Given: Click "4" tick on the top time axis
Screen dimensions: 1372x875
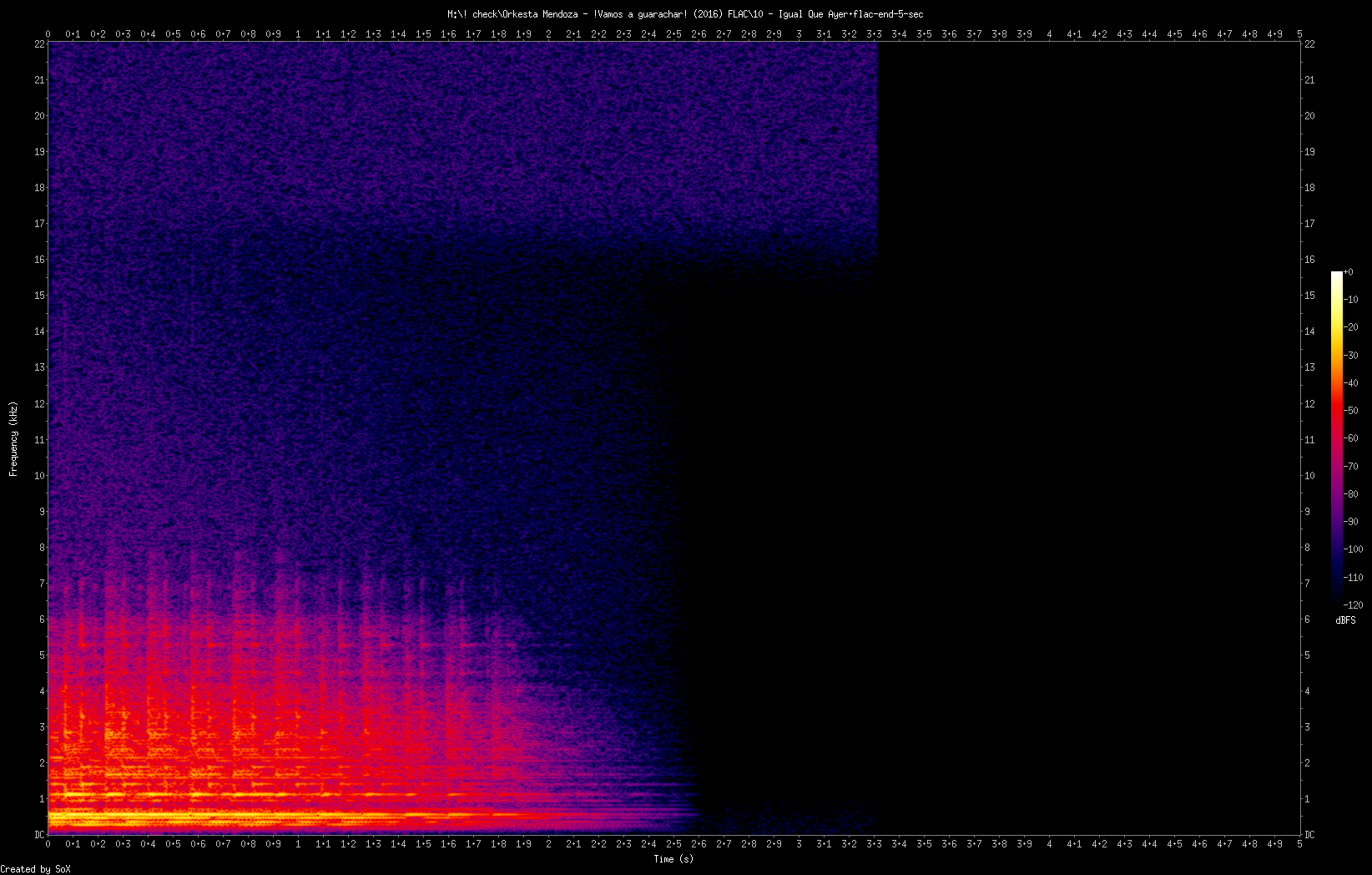Looking at the screenshot, I should [1049, 34].
